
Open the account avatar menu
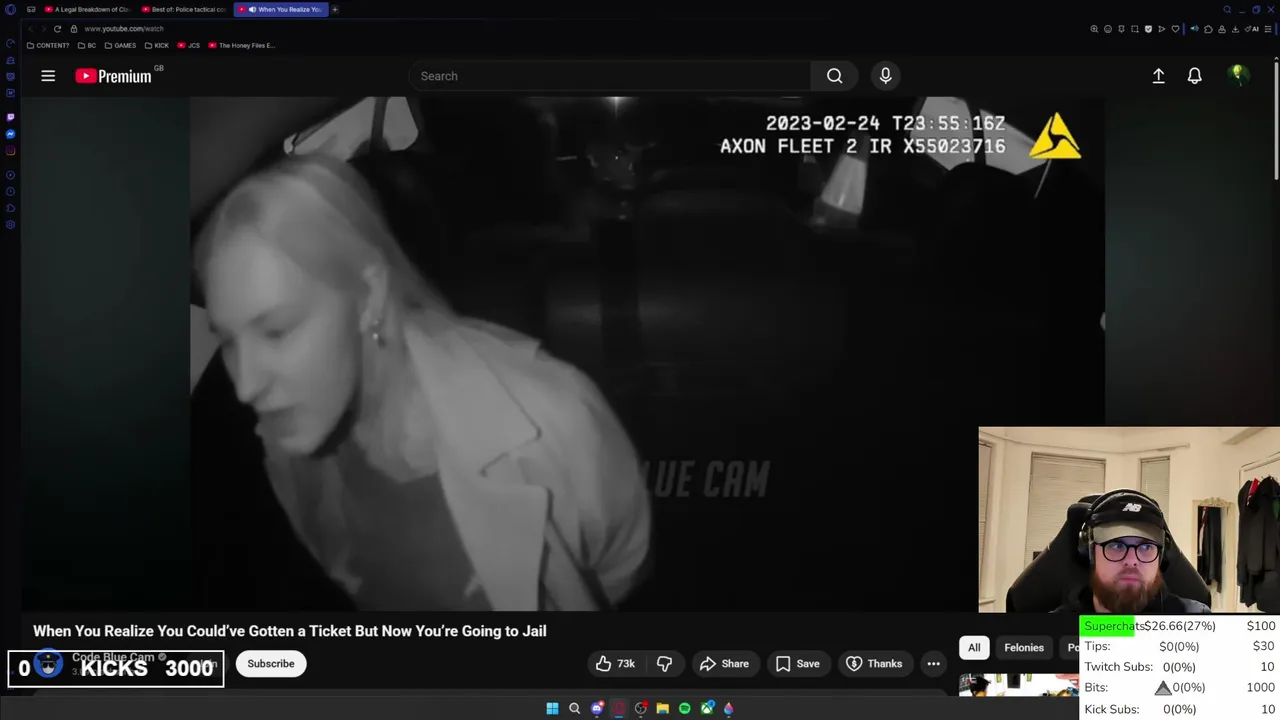click(x=1238, y=75)
